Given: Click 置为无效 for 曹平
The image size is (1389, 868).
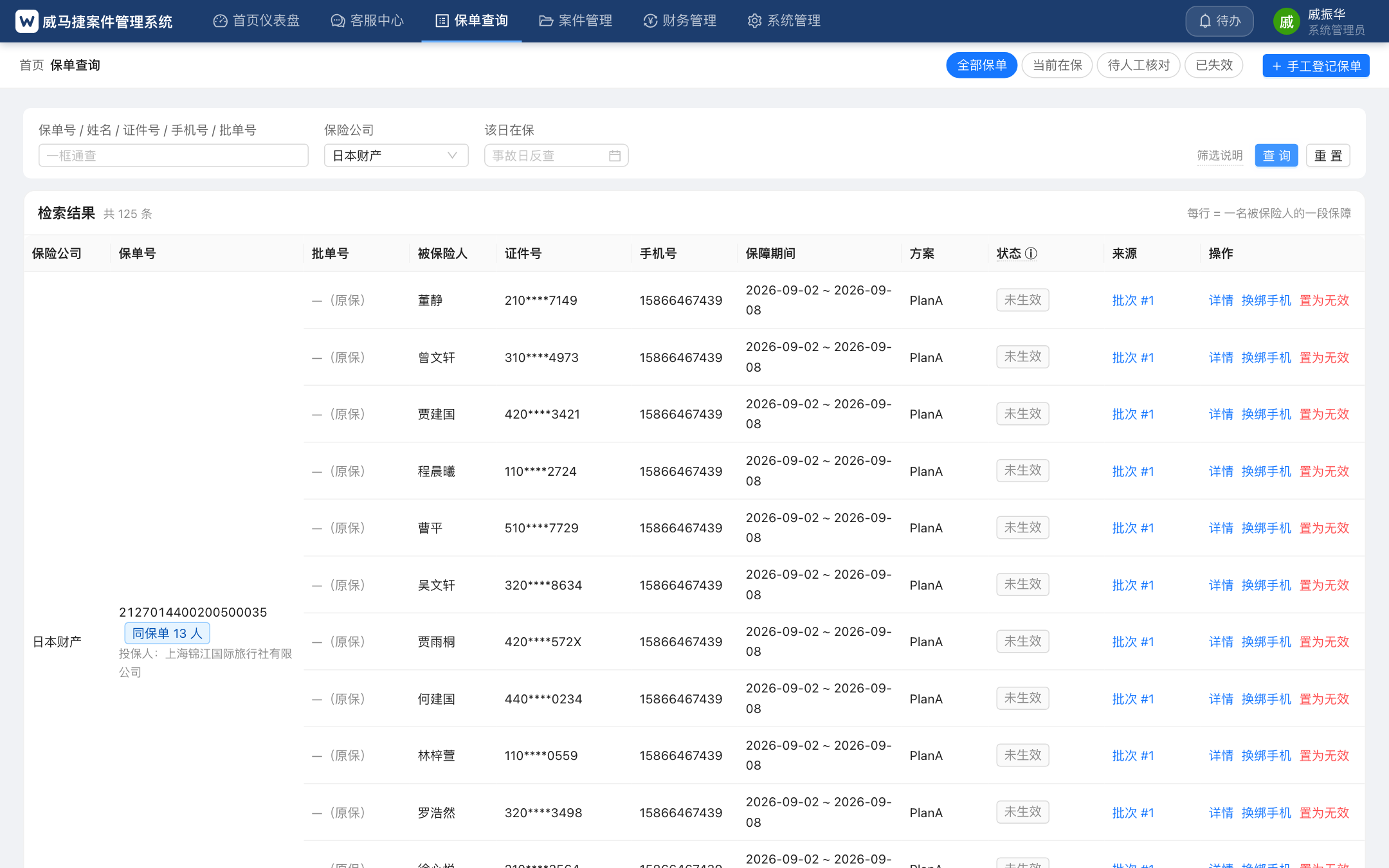Looking at the screenshot, I should 1325,528.
